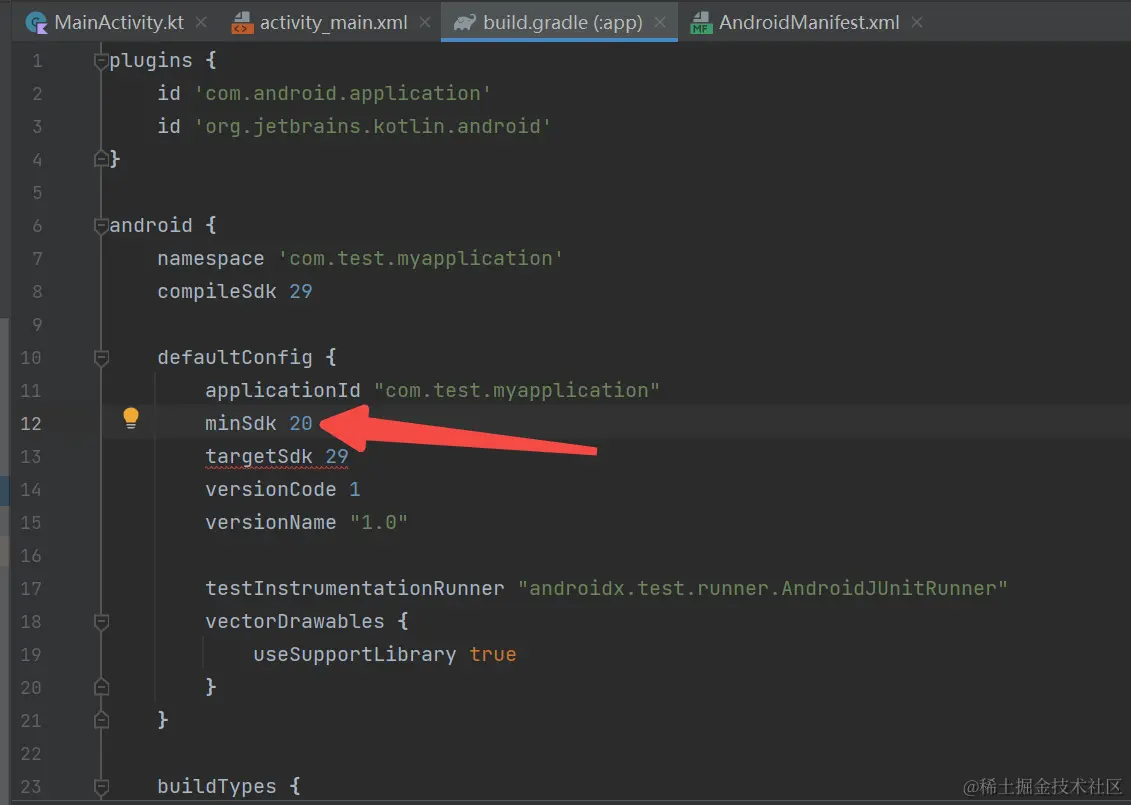Close the build.gradle (:app) tab
This screenshot has width=1131, height=805.
point(659,22)
